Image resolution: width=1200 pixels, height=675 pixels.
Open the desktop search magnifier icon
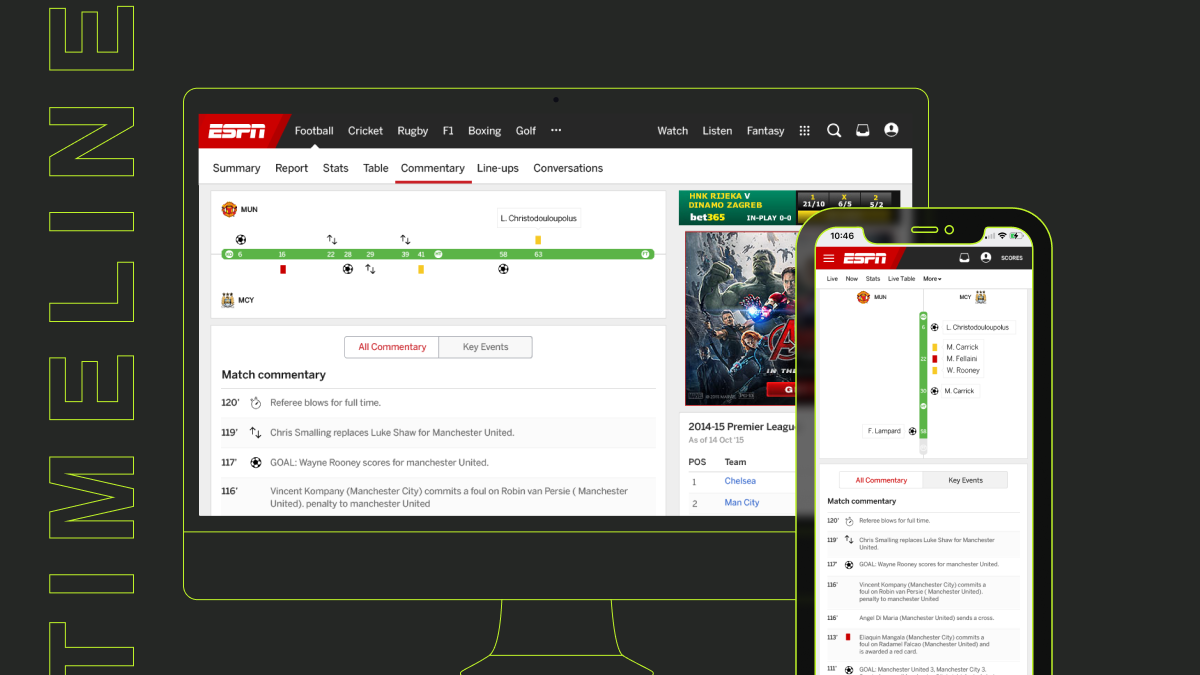[834, 130]
